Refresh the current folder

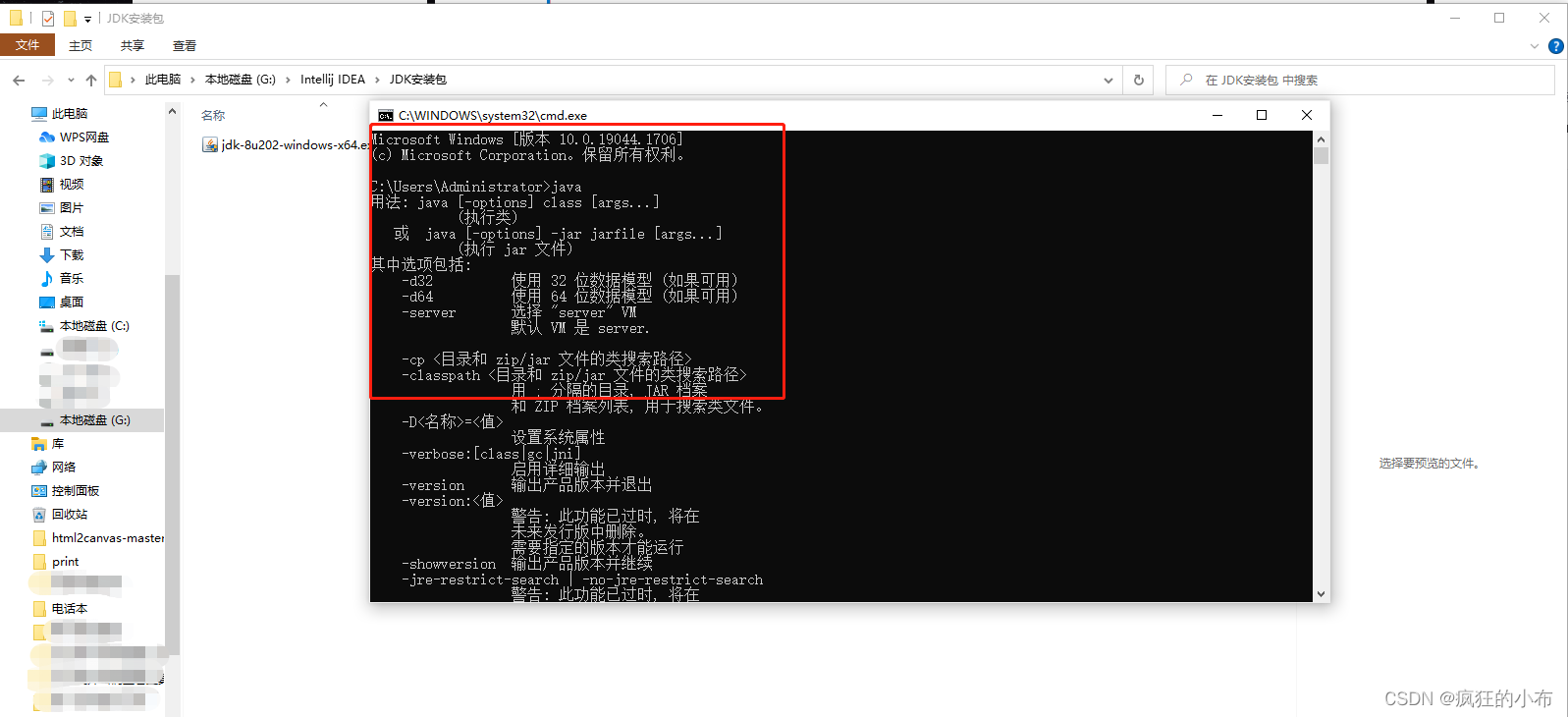pos(1139,80)
